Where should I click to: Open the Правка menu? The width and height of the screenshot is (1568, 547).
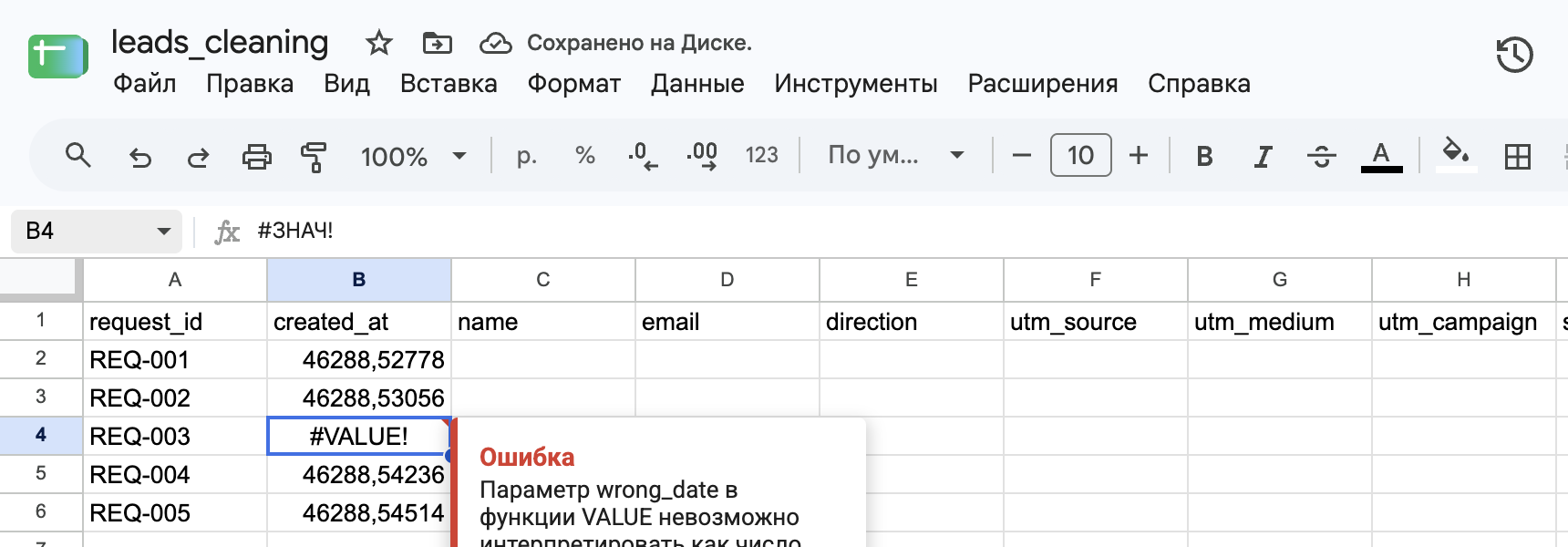tap(250, 84)
